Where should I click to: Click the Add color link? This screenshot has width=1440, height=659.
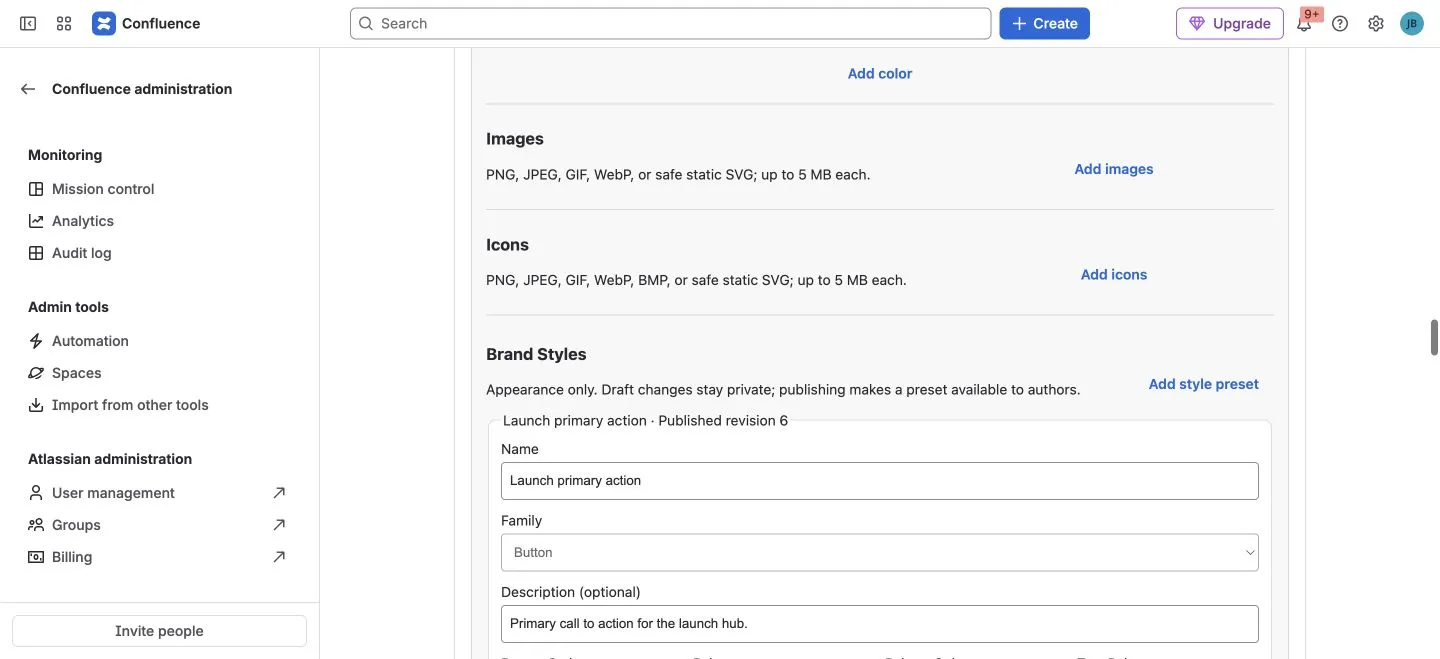click(x=880, y=73)
